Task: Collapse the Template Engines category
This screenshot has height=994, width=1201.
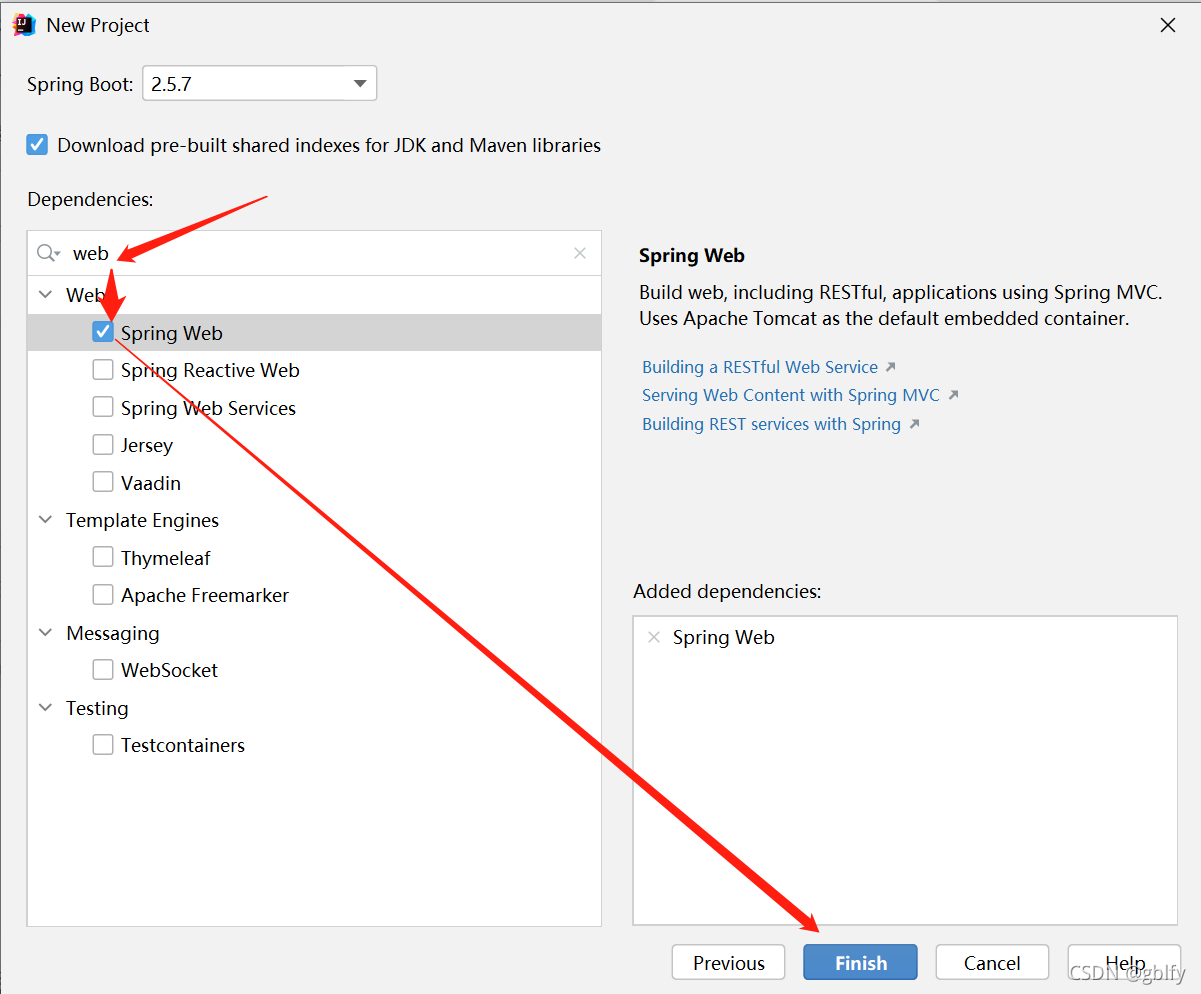Action: tap(45, 520)
